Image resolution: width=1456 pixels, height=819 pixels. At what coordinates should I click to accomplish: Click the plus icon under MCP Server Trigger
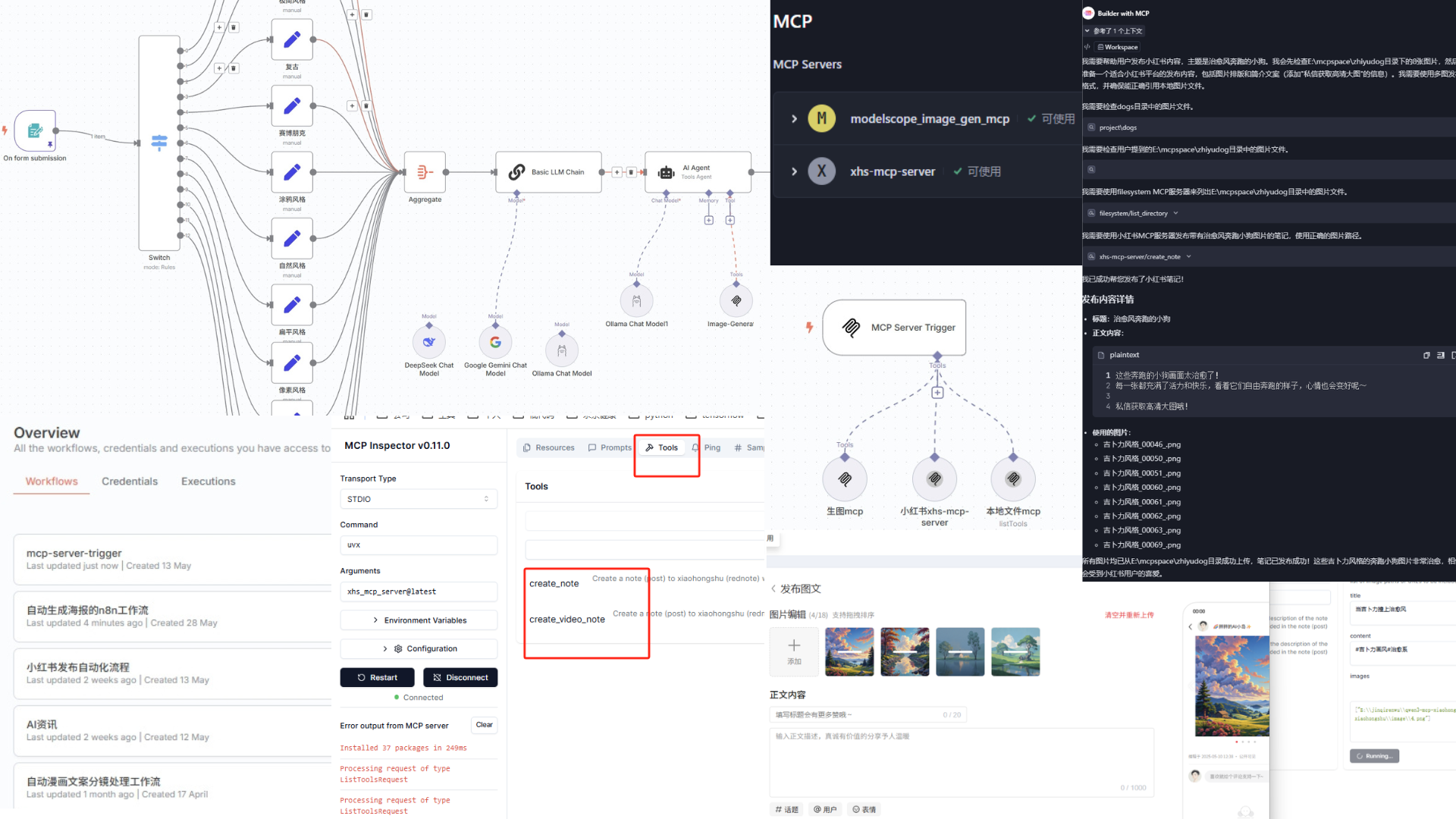click(937, 393)
